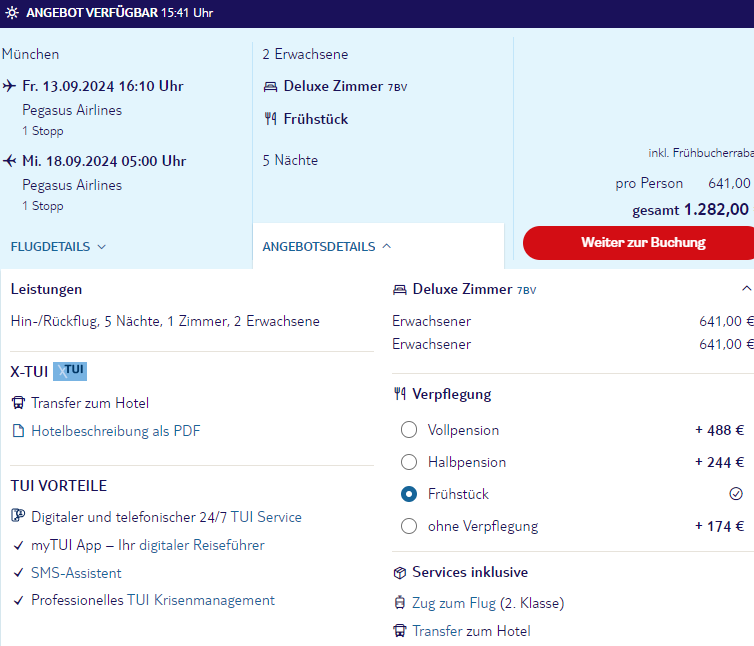
Task: Expand the Flugdetails section
Action: (x=58, y=247)
